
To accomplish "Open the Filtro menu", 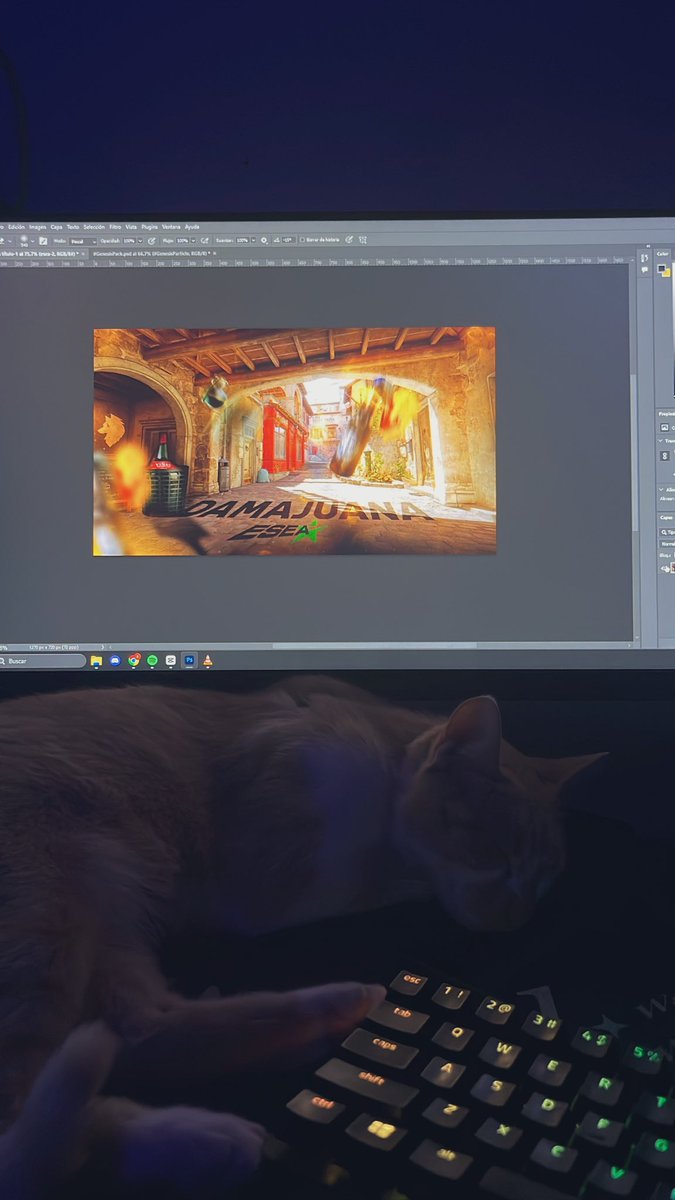I will point(115,227).
